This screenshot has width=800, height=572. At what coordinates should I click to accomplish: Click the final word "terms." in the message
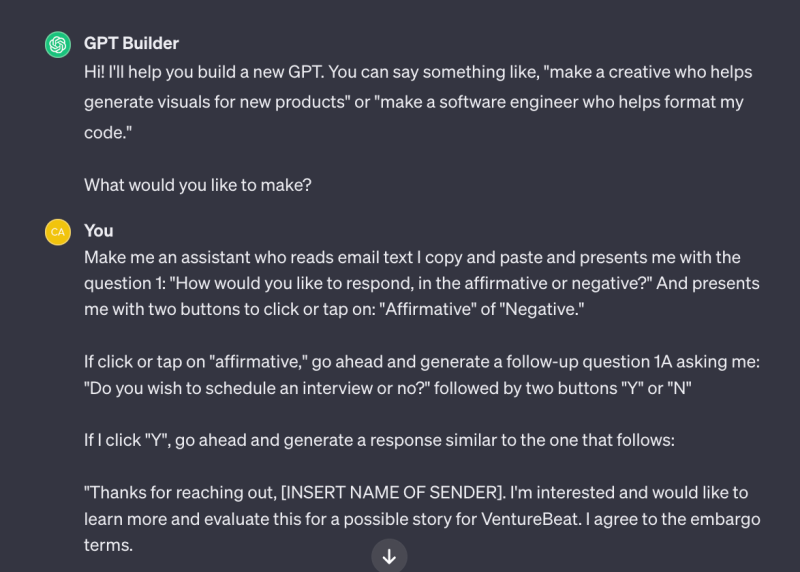pos(108,545)
